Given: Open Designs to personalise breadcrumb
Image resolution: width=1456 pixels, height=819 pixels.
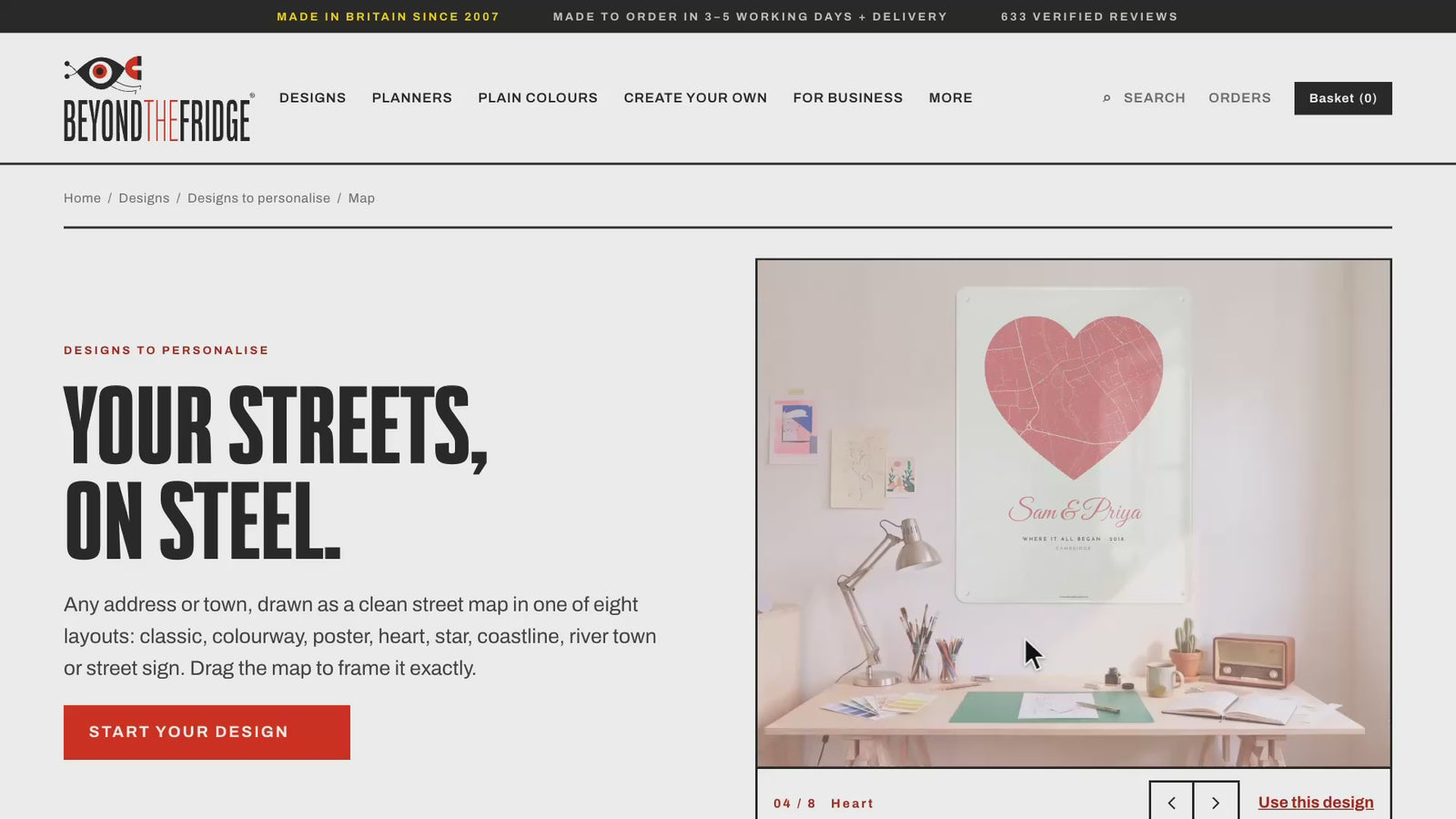Looking at the screenshot, I should coord(258,198).
